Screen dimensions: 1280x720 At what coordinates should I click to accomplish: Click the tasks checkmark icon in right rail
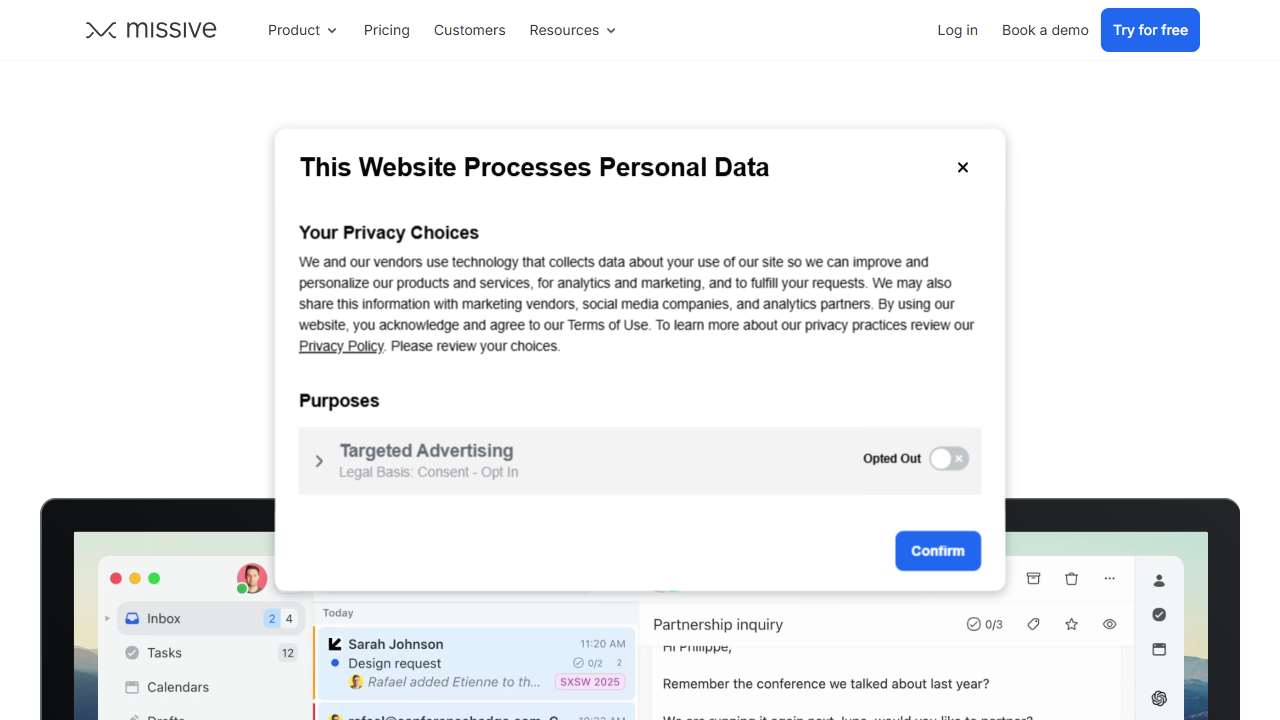pos(1159,614)
